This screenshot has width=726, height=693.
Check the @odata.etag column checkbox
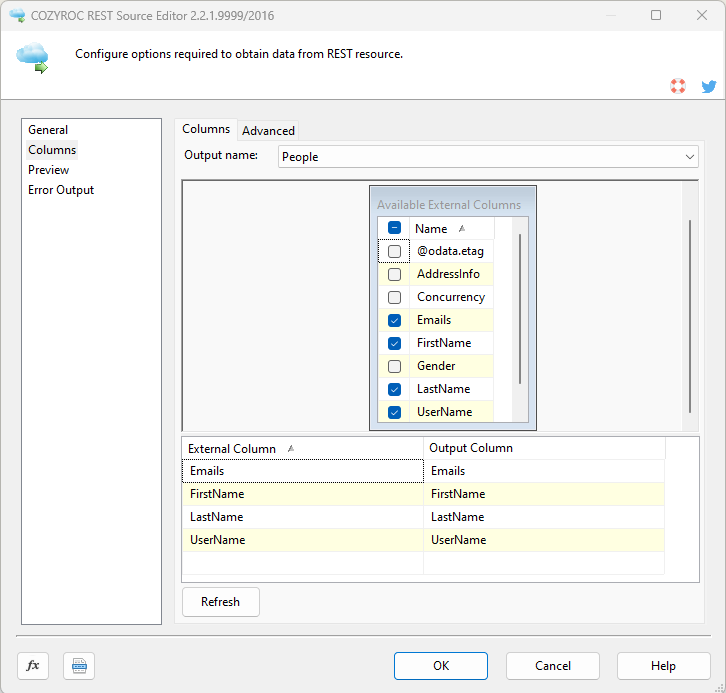[x=394, y=251]
